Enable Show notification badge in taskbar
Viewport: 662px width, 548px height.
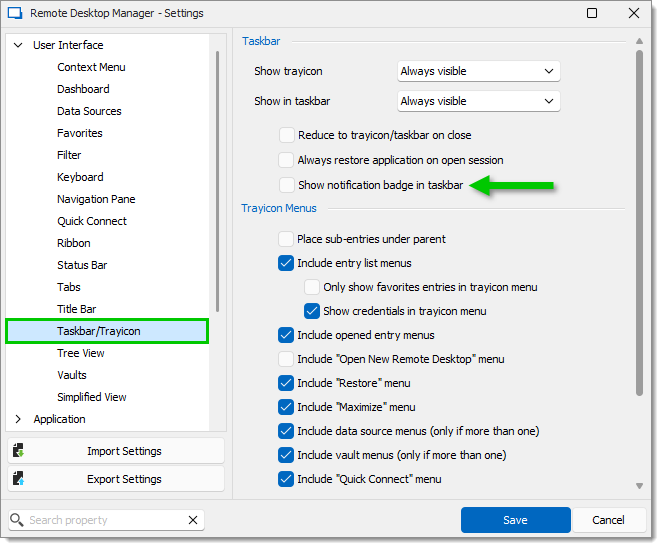pos(287,185)
